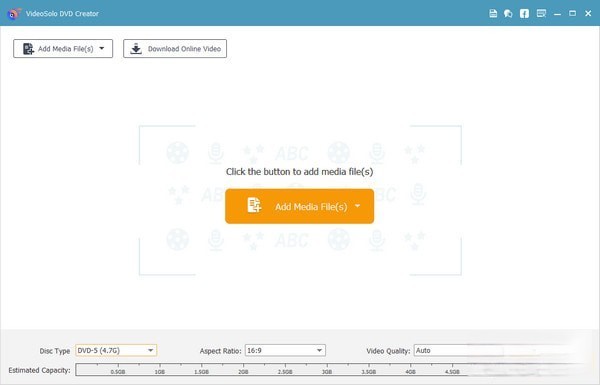
Task: Click the Download Online Video button
Action: click(175, 49)
